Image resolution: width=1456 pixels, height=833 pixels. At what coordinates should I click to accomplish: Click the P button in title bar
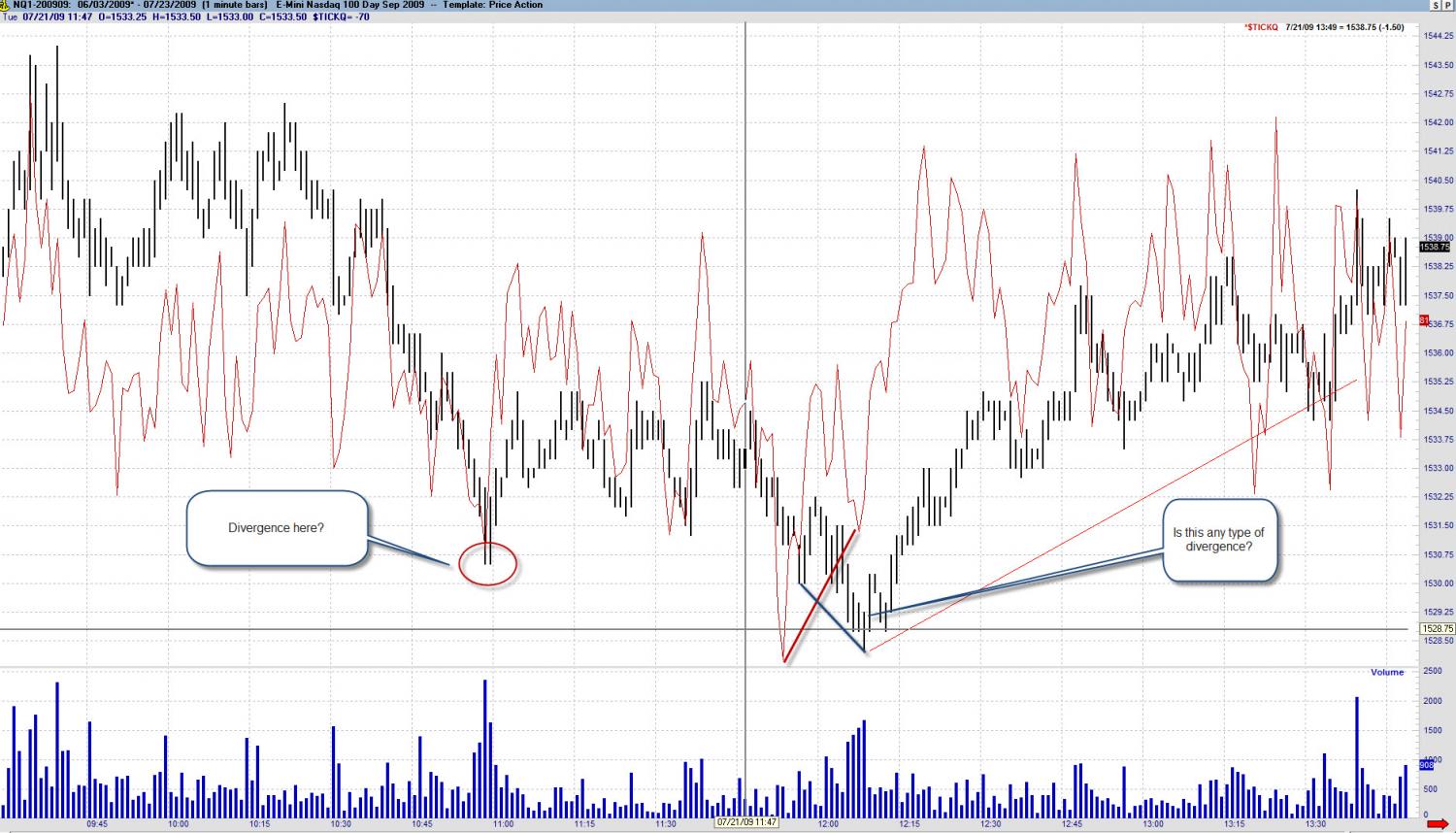tap(1446, 5)
